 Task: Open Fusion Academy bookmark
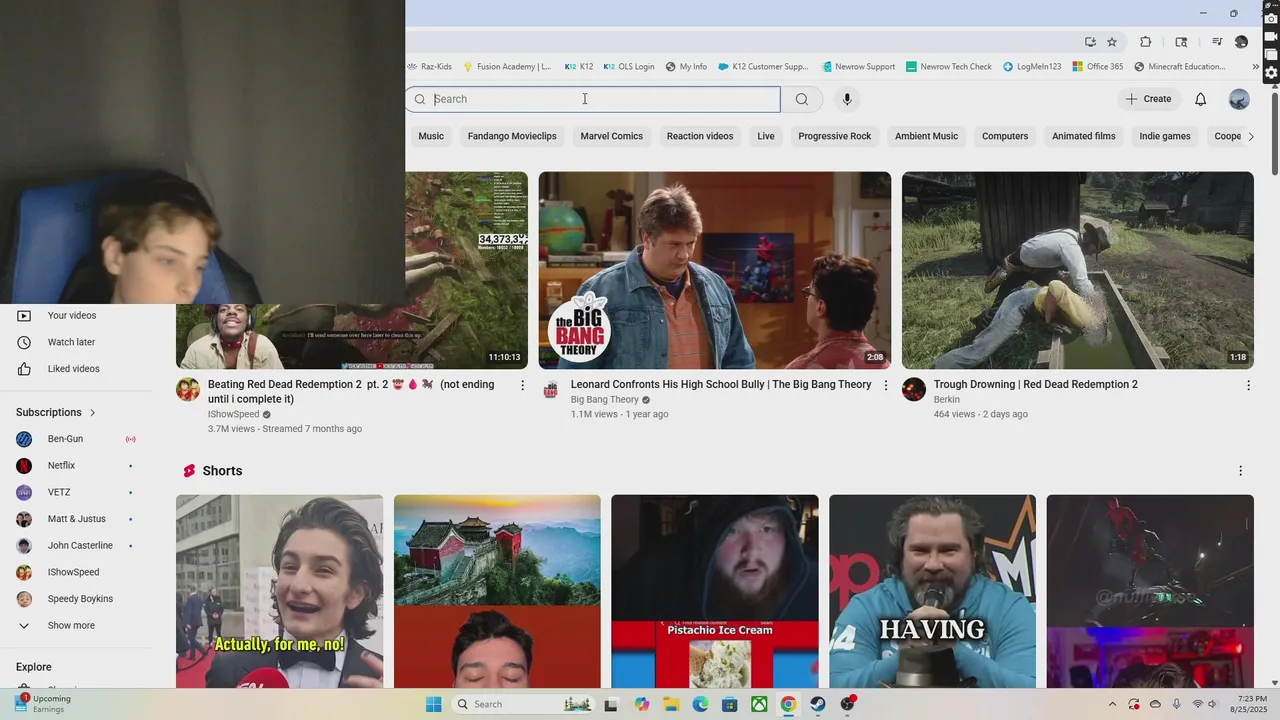click(x=506, y=67)
